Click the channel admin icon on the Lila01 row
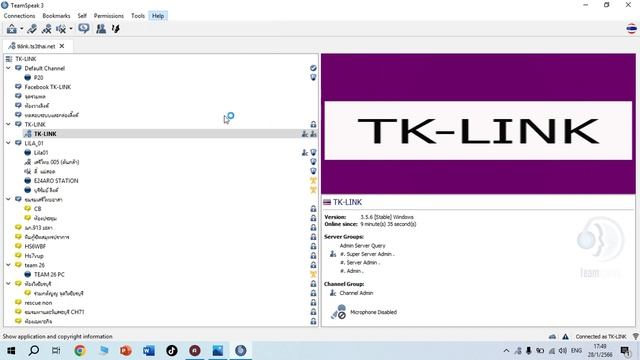Screen dimensions: 640x360 click(x=304, y=153)
